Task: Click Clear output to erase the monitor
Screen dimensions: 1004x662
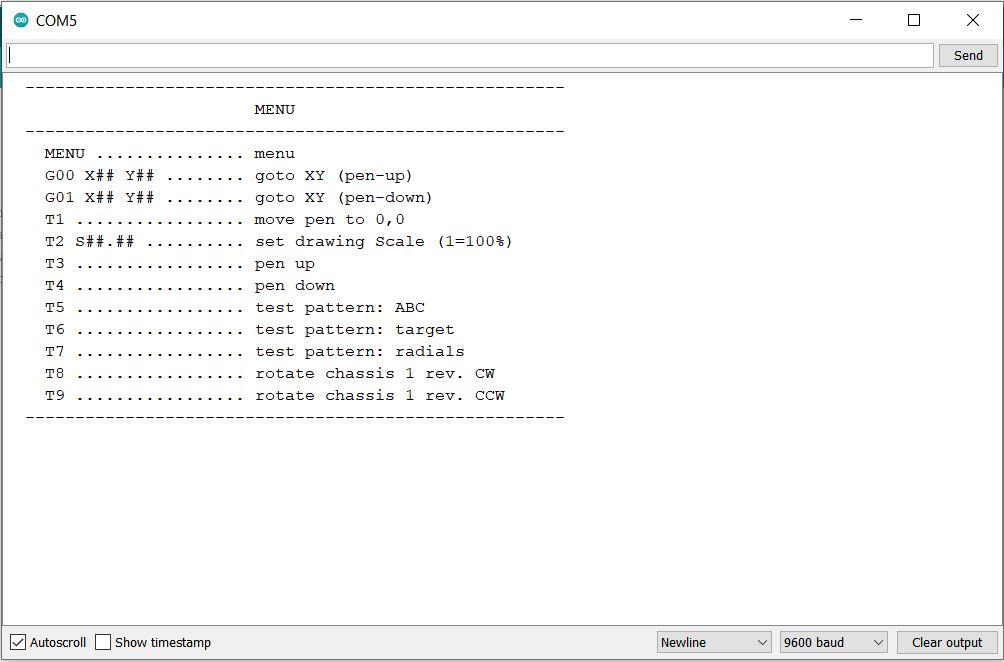Action: pos(946,642)
